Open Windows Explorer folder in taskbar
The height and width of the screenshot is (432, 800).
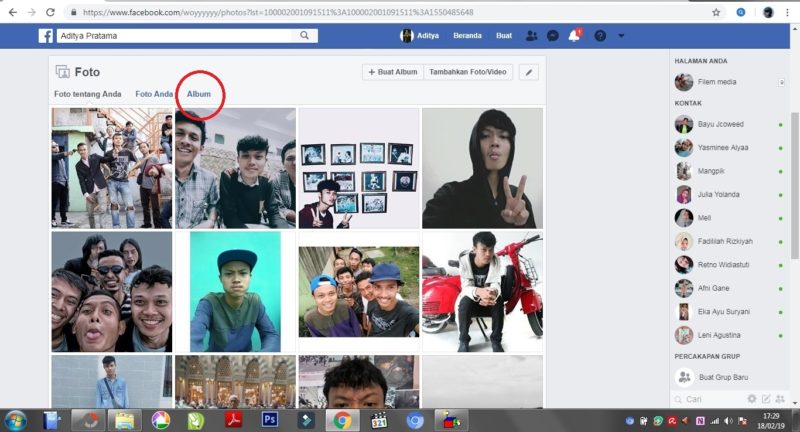(x=124, y=420)
